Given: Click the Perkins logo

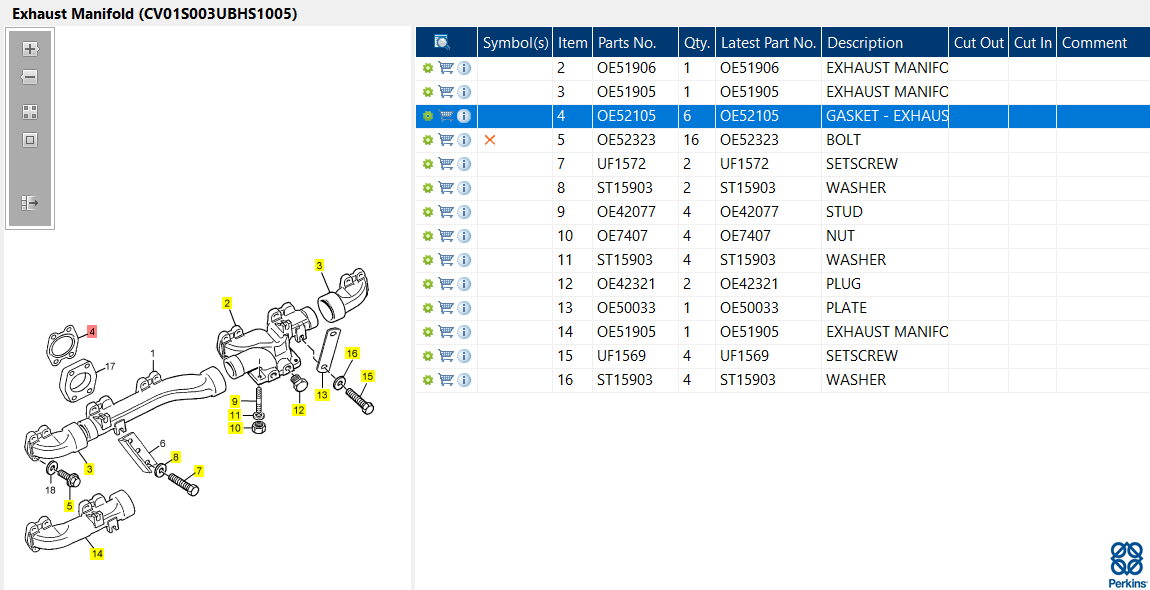Looking at the screenshot, I should (1125, 564).
